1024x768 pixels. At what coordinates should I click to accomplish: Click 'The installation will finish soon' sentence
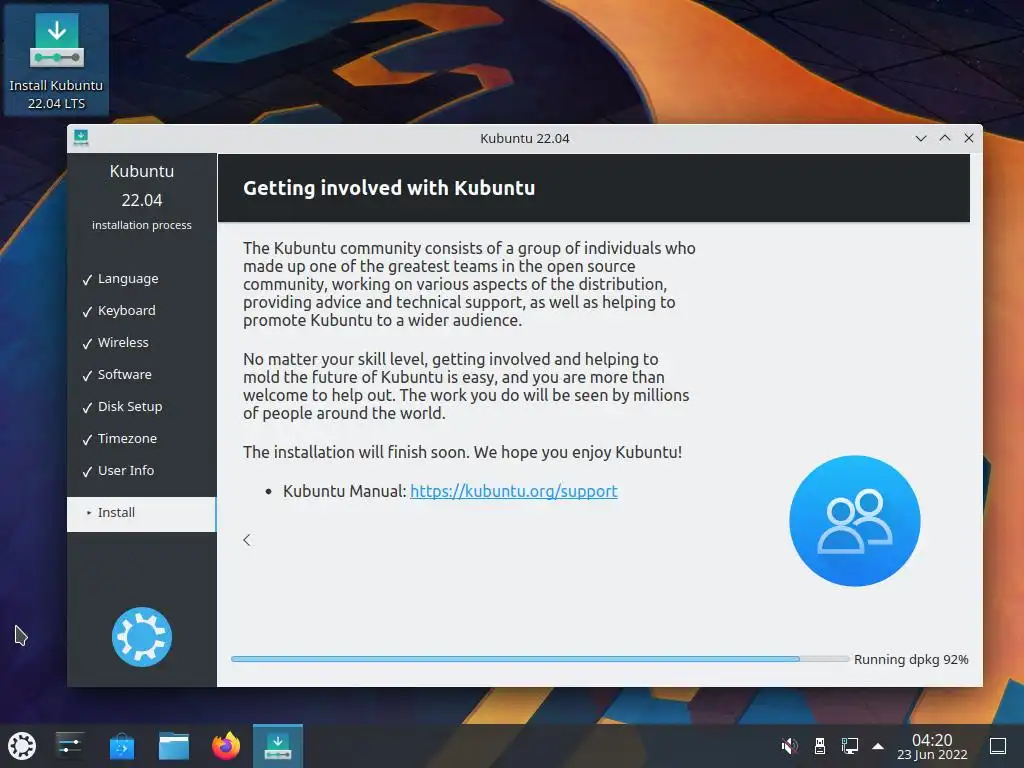356,452
